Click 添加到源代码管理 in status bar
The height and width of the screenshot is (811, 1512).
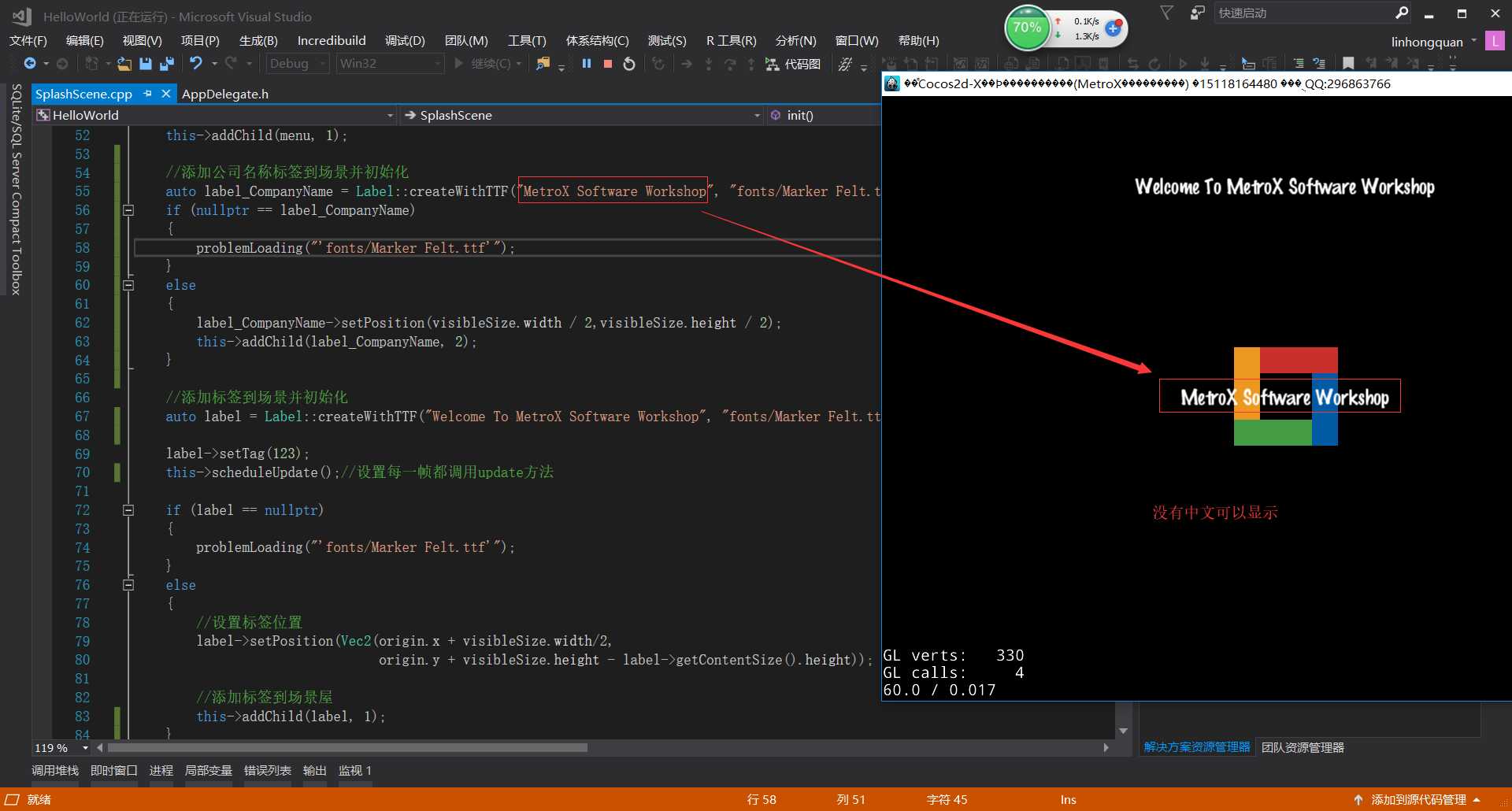(1417, 799)
